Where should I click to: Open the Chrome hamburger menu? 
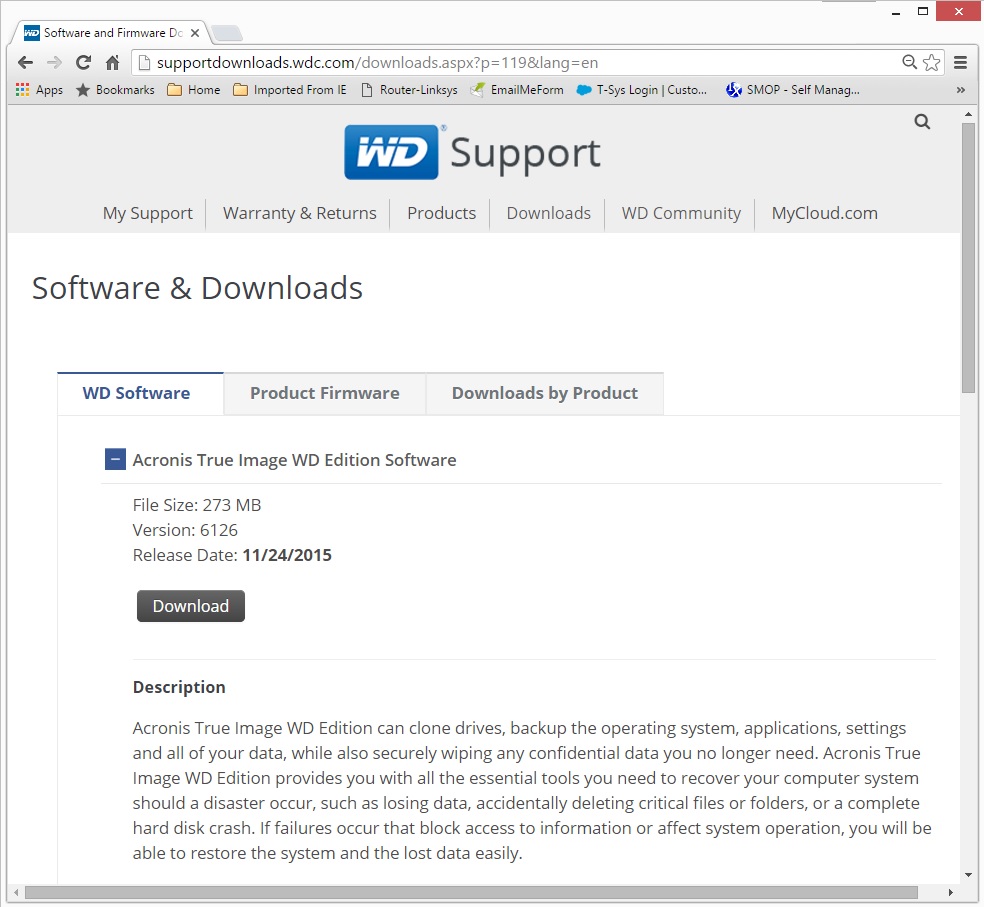[x=960, y=62]
